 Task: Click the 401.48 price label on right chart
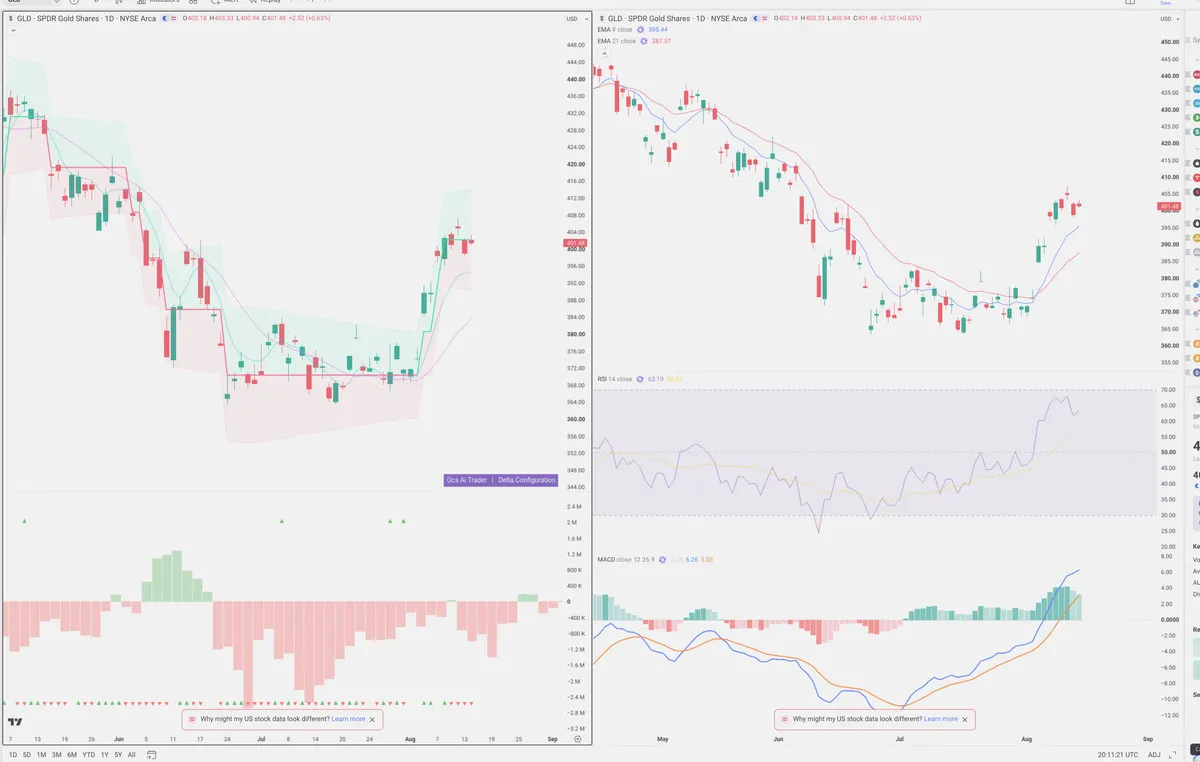point(1169,207)
